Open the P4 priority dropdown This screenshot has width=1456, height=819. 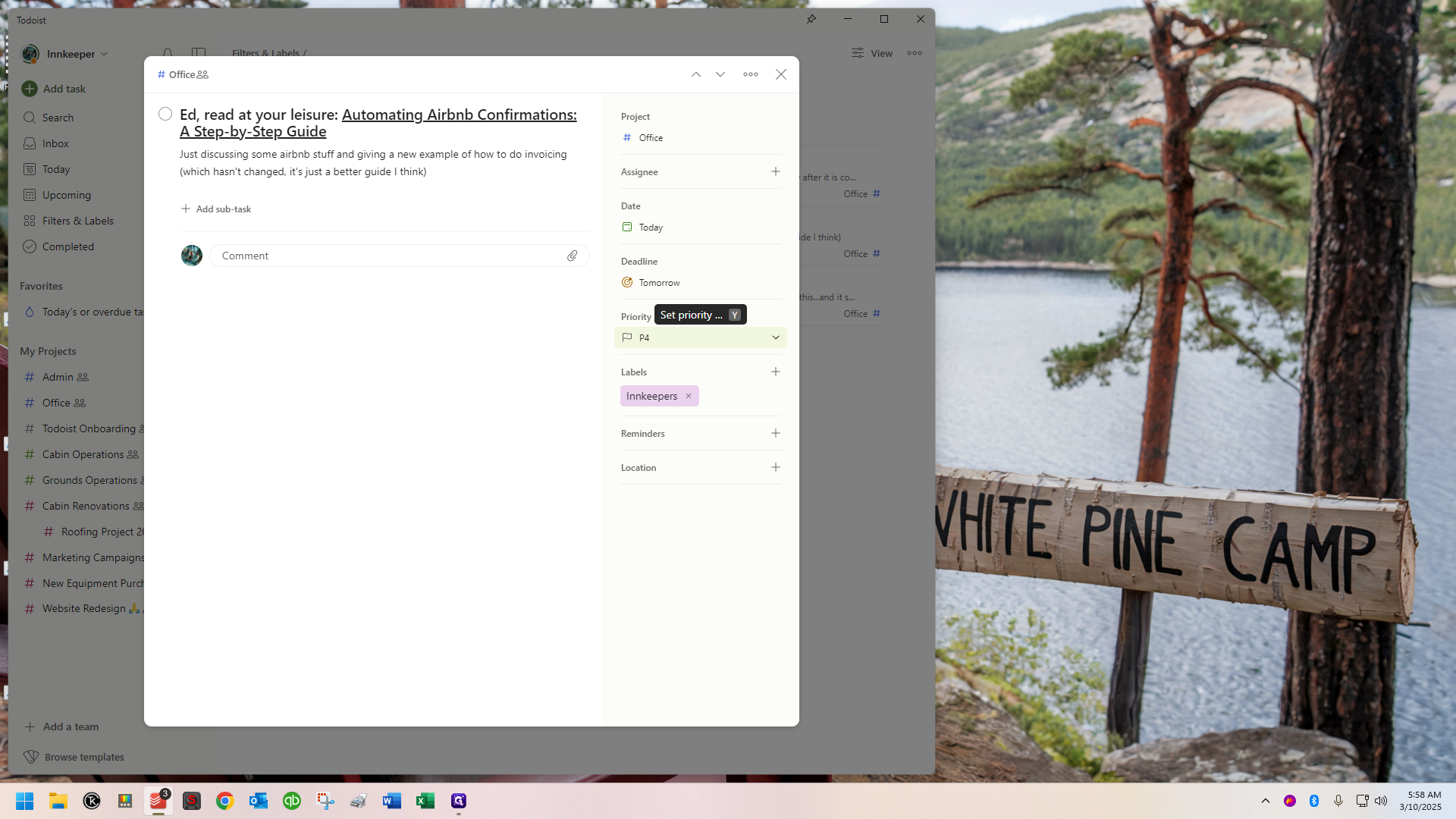coord(701,337)
